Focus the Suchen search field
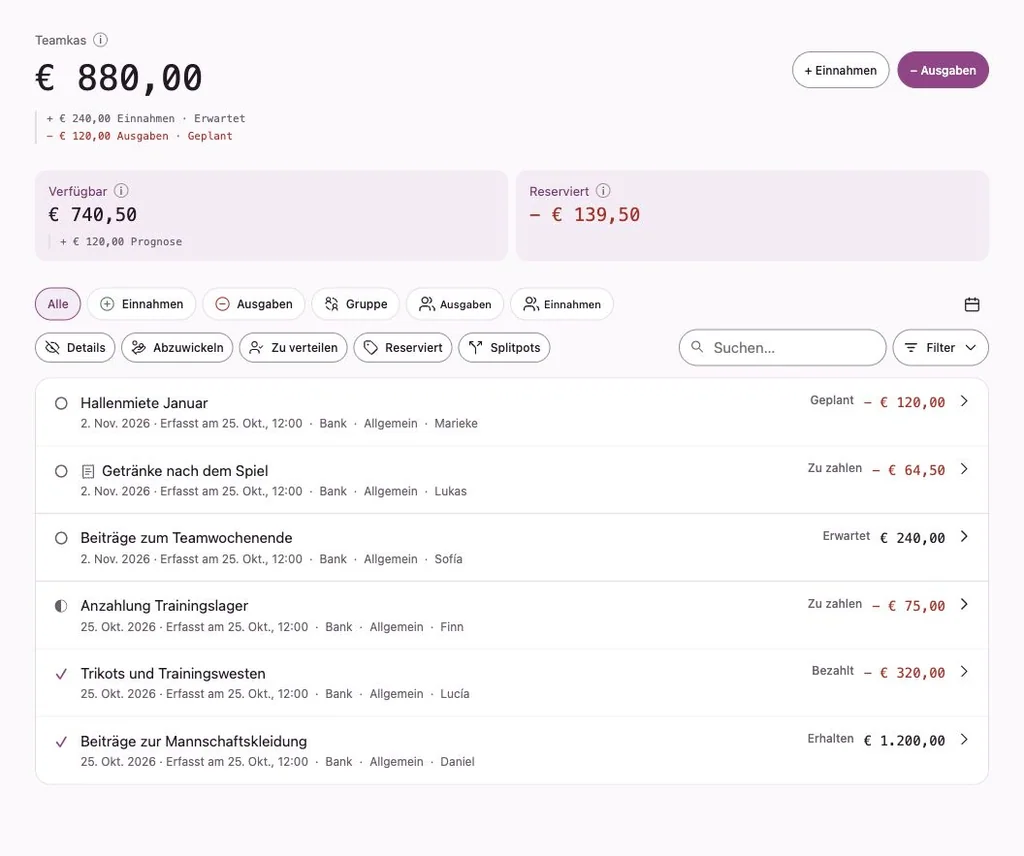Viewport: 1024px width, 856px height. 782,347
